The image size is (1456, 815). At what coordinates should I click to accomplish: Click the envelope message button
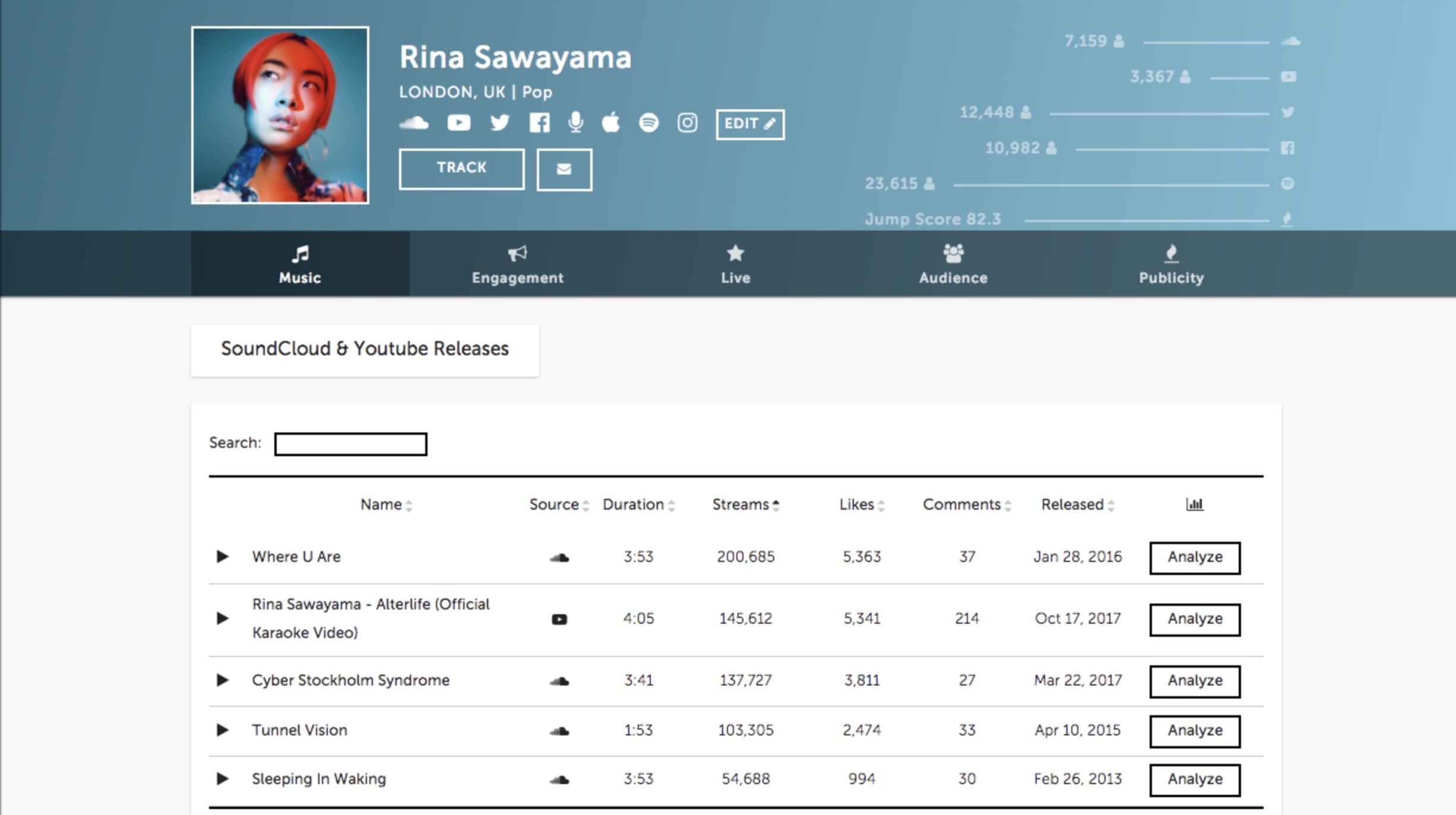pyautogui.click(x=564, y=169)
